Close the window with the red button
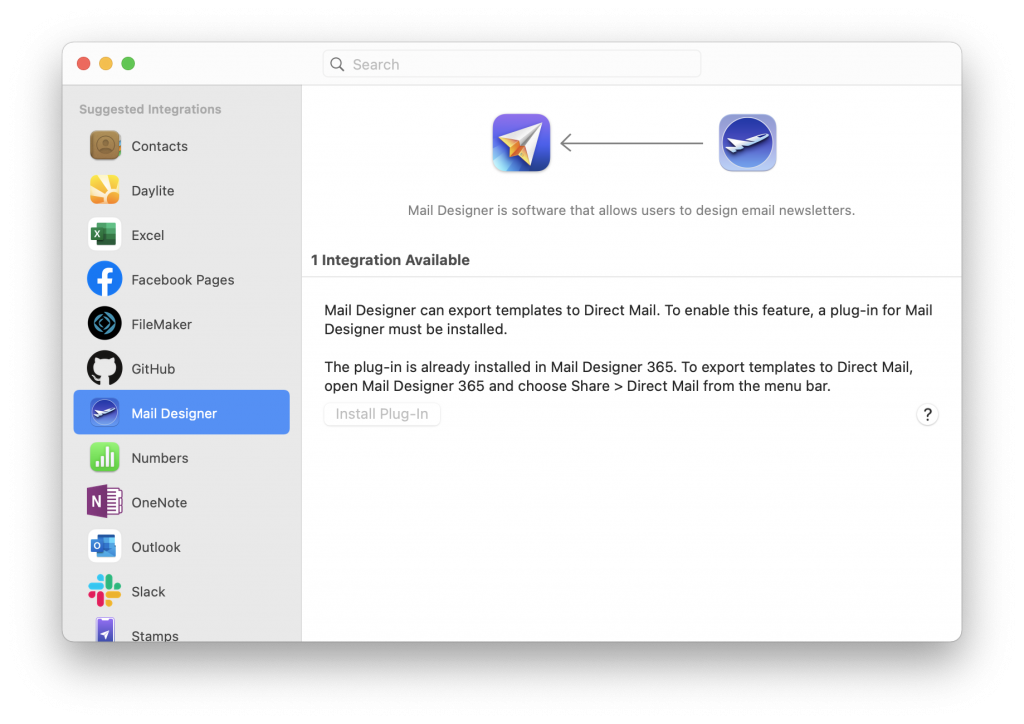1024x724 pixels. pyautogui.click(x=84, y=63)
